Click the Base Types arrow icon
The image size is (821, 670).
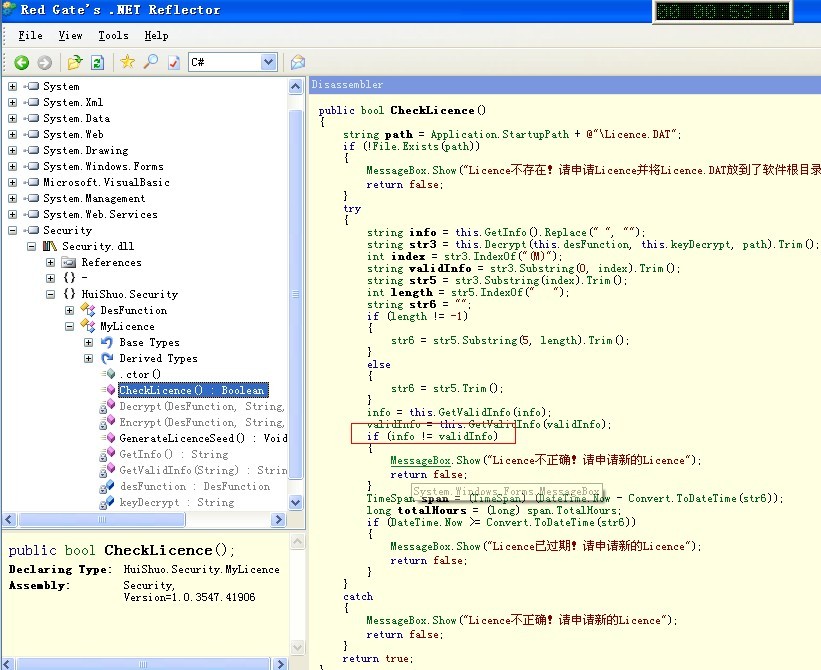pyautogui.click(x=107, y=342)
